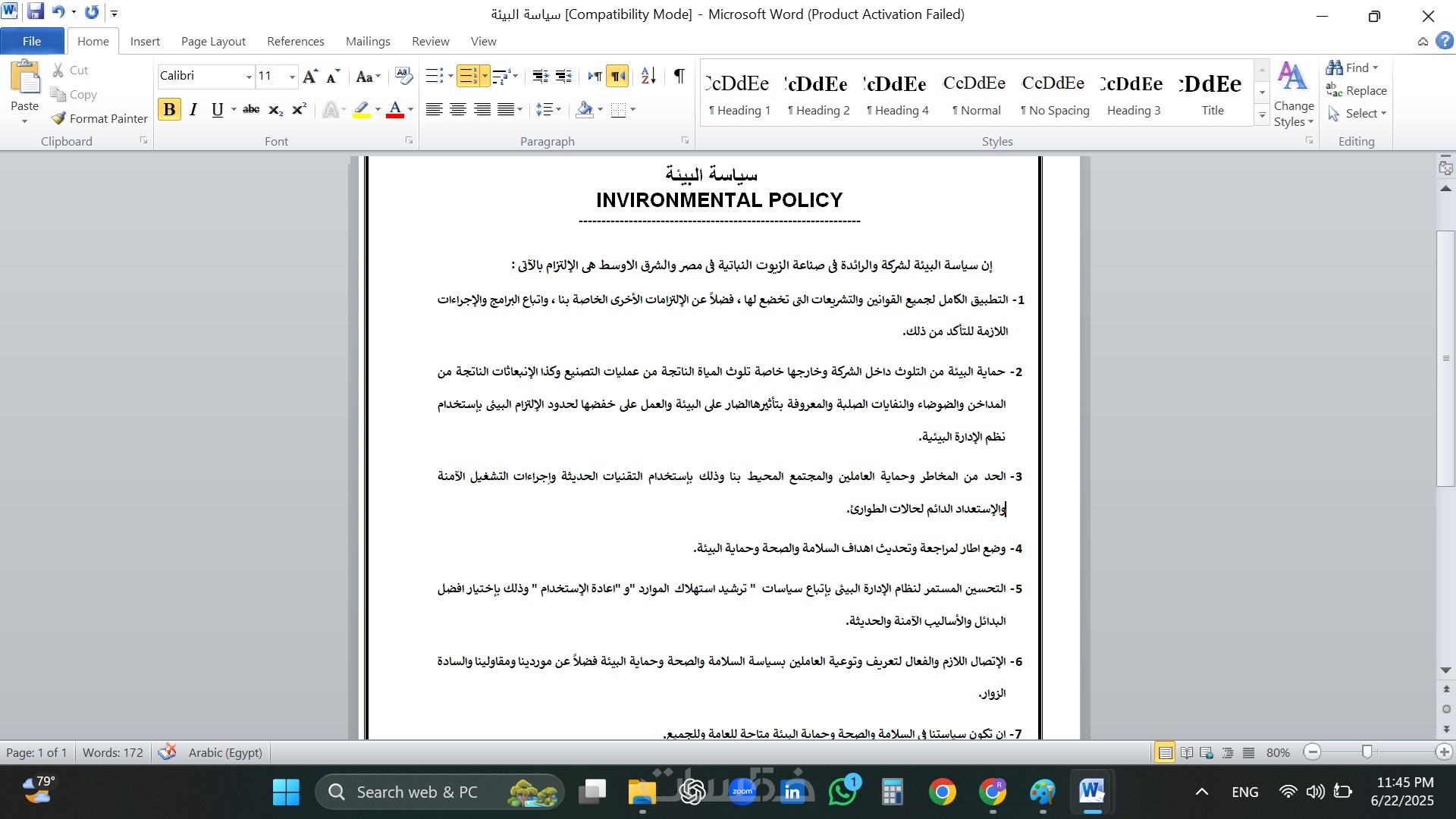This screenshot has height=819, width=1456.
Task: Apply the Heading 1 style
Action: point(739,94)
